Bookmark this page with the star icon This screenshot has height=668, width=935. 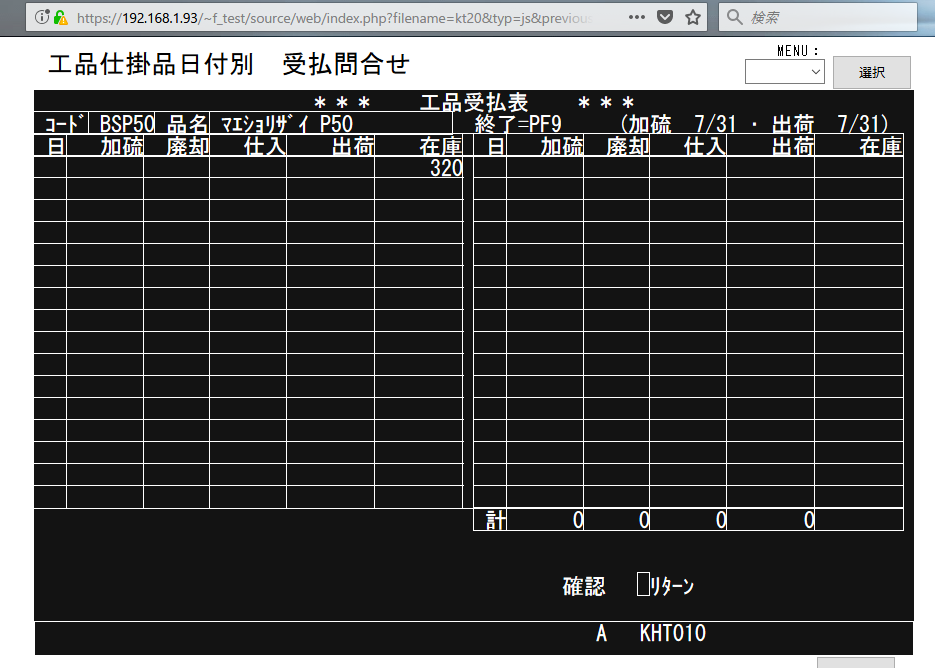coord(692,18)
